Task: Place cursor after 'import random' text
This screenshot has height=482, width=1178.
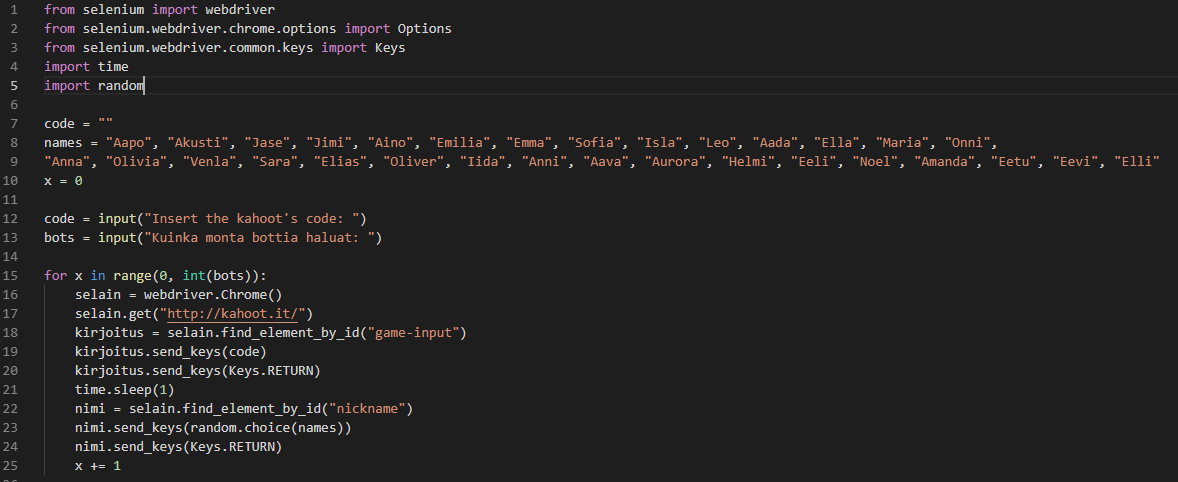Action: pos(146,86)
